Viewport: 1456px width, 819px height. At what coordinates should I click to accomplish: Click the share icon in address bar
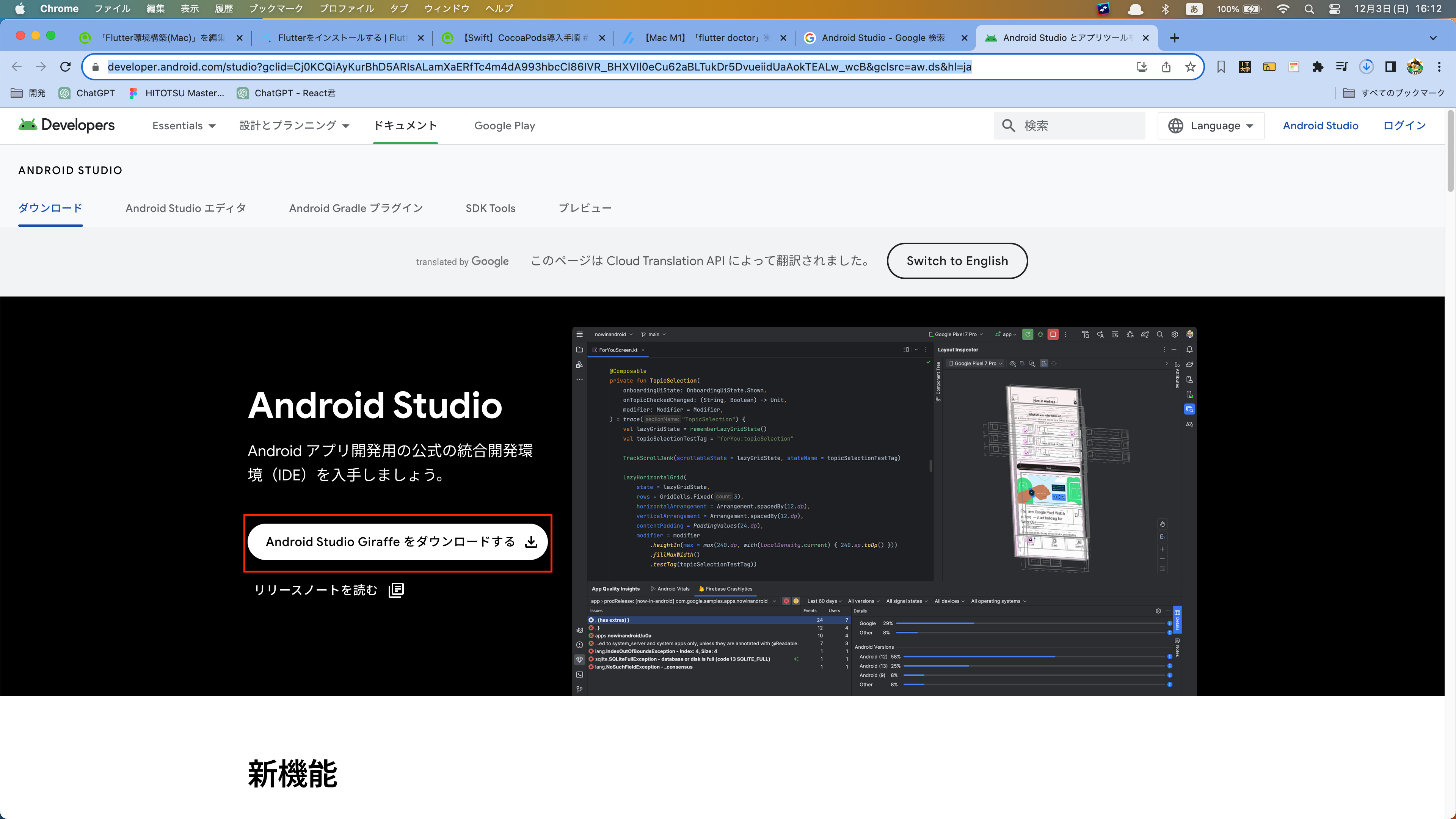coord(1166,67)
